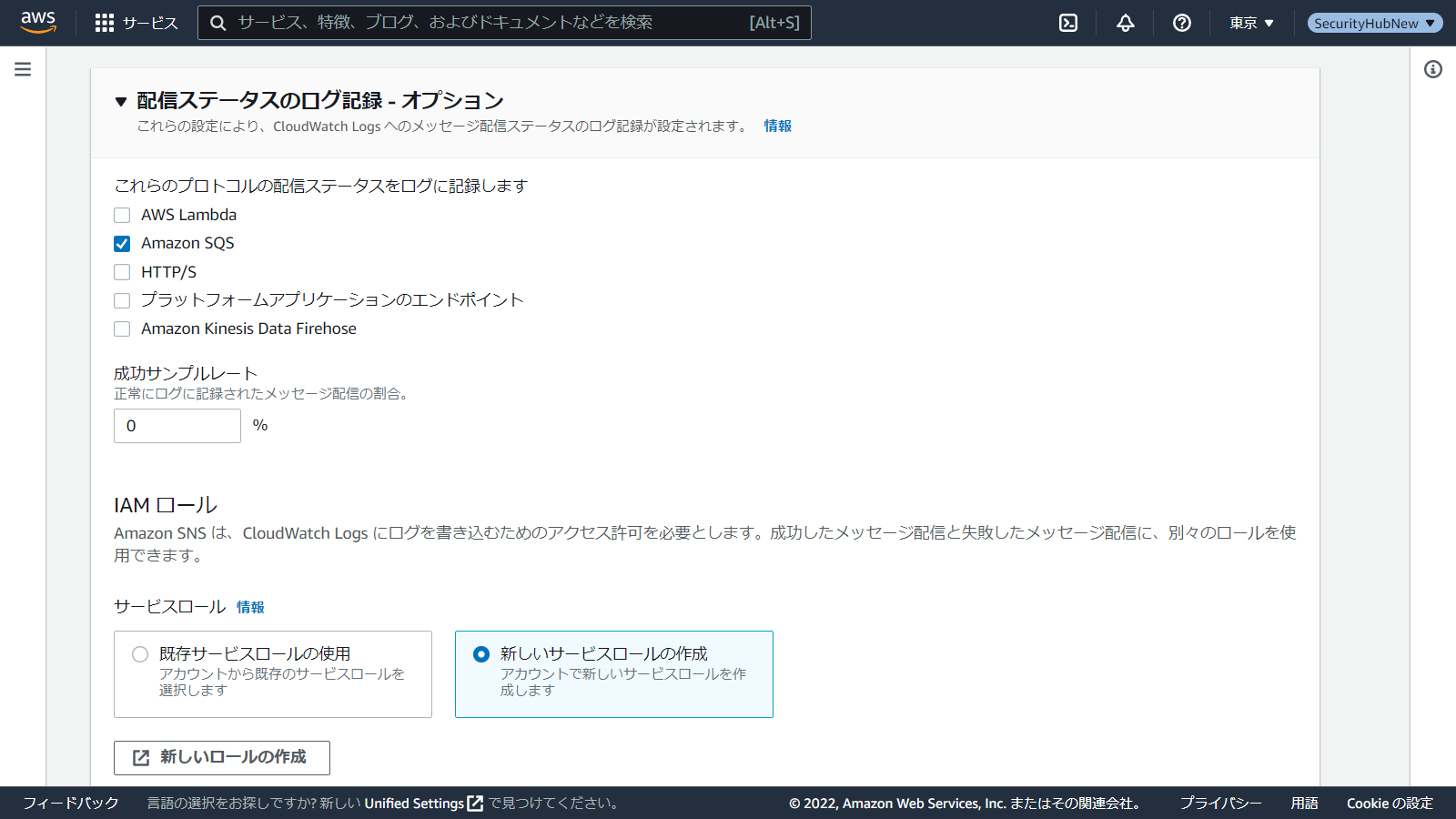Screen dimensions: 1456x819
Task: Open the help question mark menu
Action: click(1182, 23)
